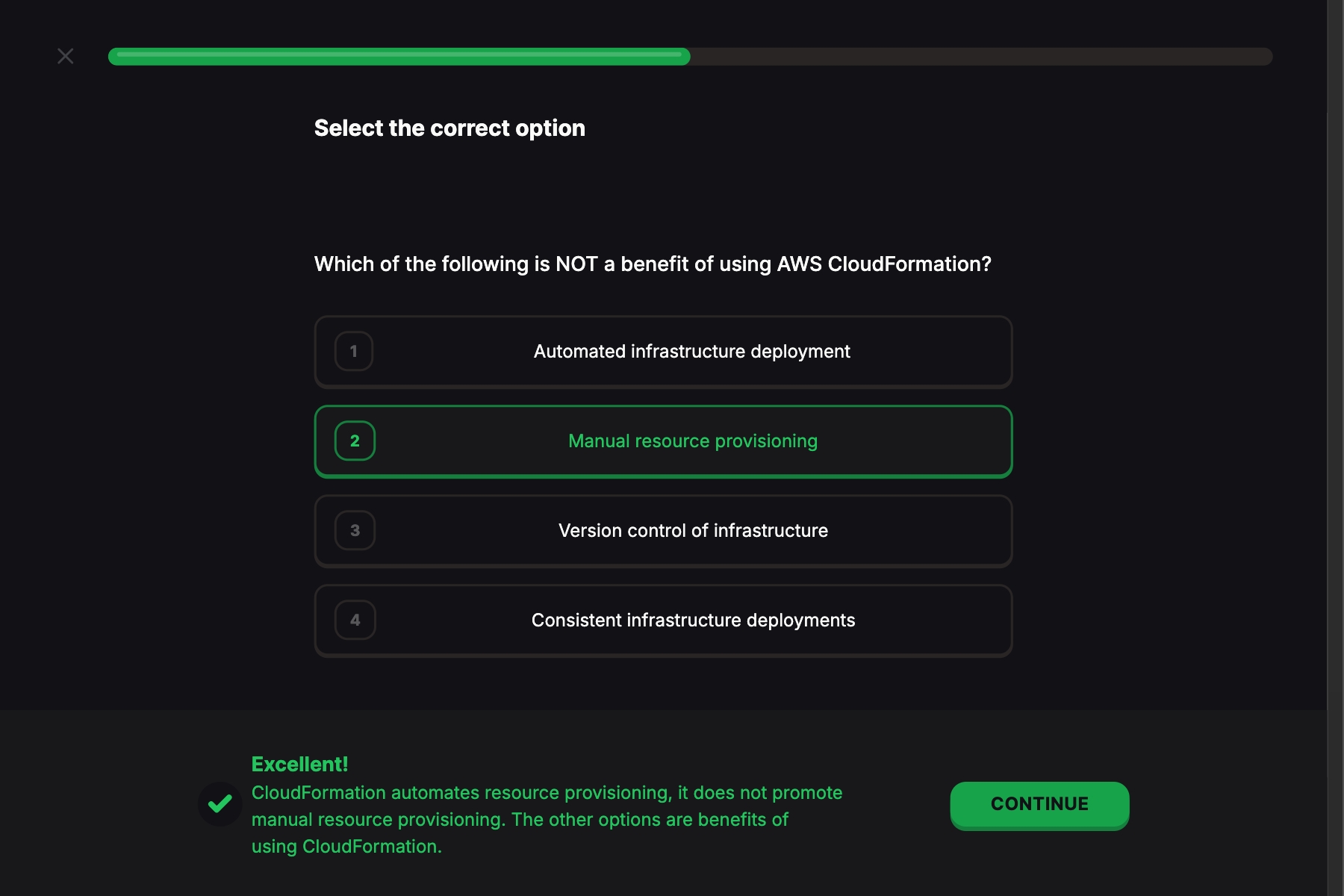1344x896 pixels.
Task: Click the number 1 key badge
Action: (x=354, y=351)
